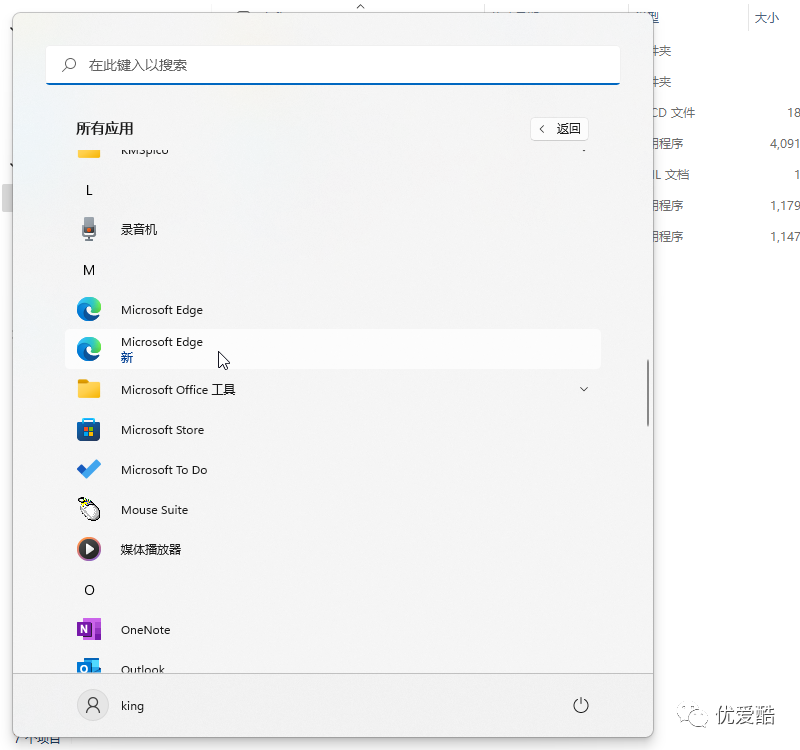800x750 pixels.
Task: Select the Mouse Suite label
Action: pos(154,509)
